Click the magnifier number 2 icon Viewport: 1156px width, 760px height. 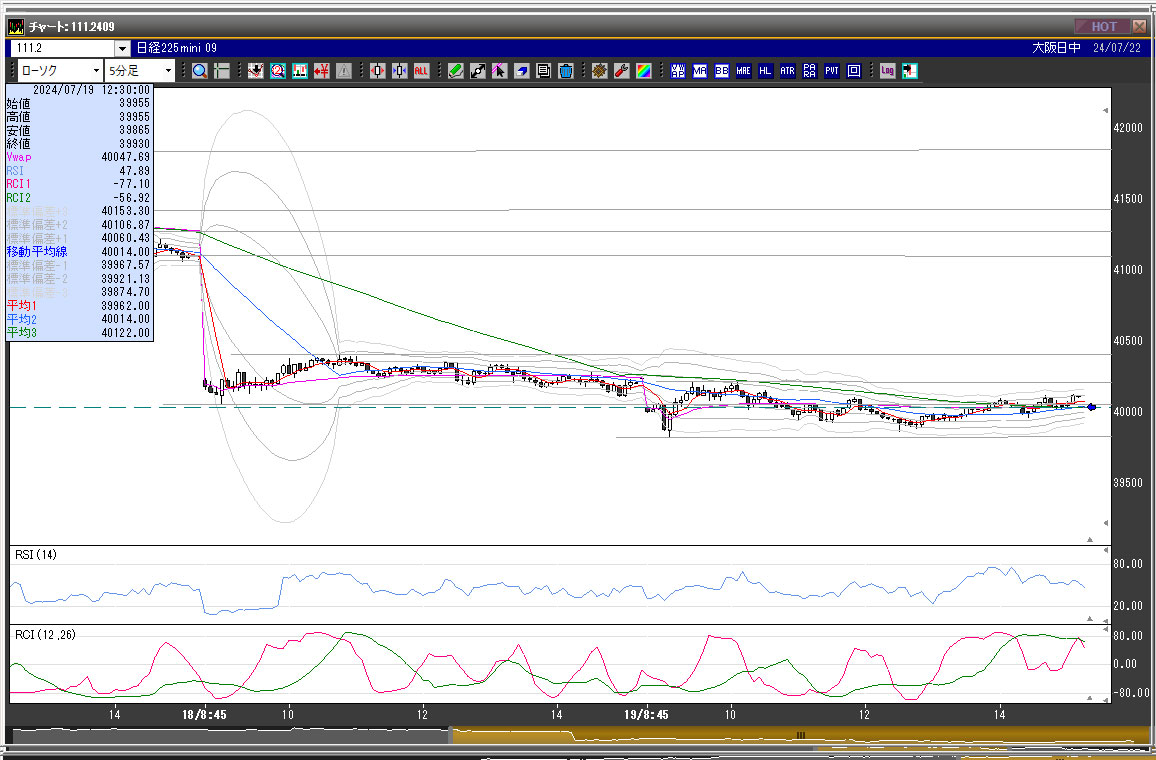(277, 71)
